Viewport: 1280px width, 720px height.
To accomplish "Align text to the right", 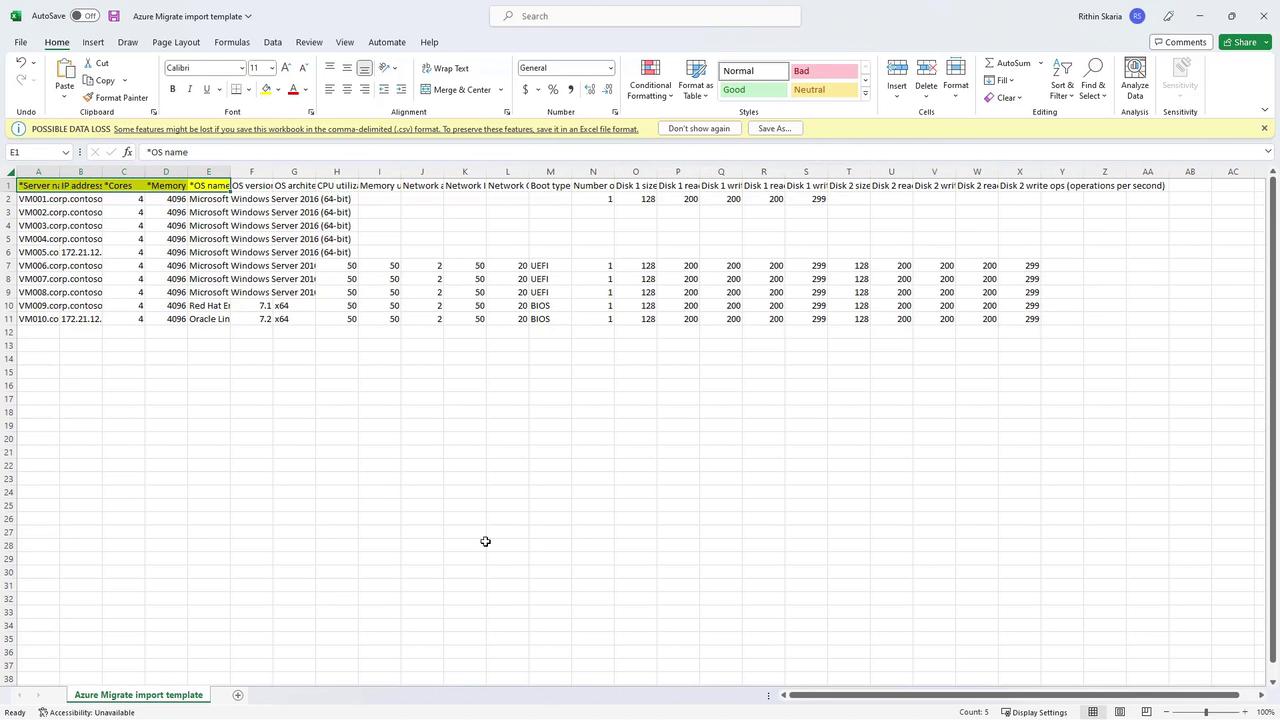I will click(364, 90).
